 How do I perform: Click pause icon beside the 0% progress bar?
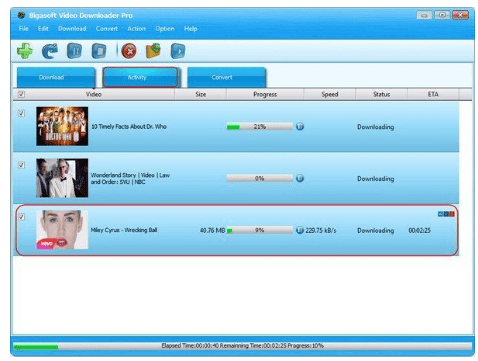point(300,178)
